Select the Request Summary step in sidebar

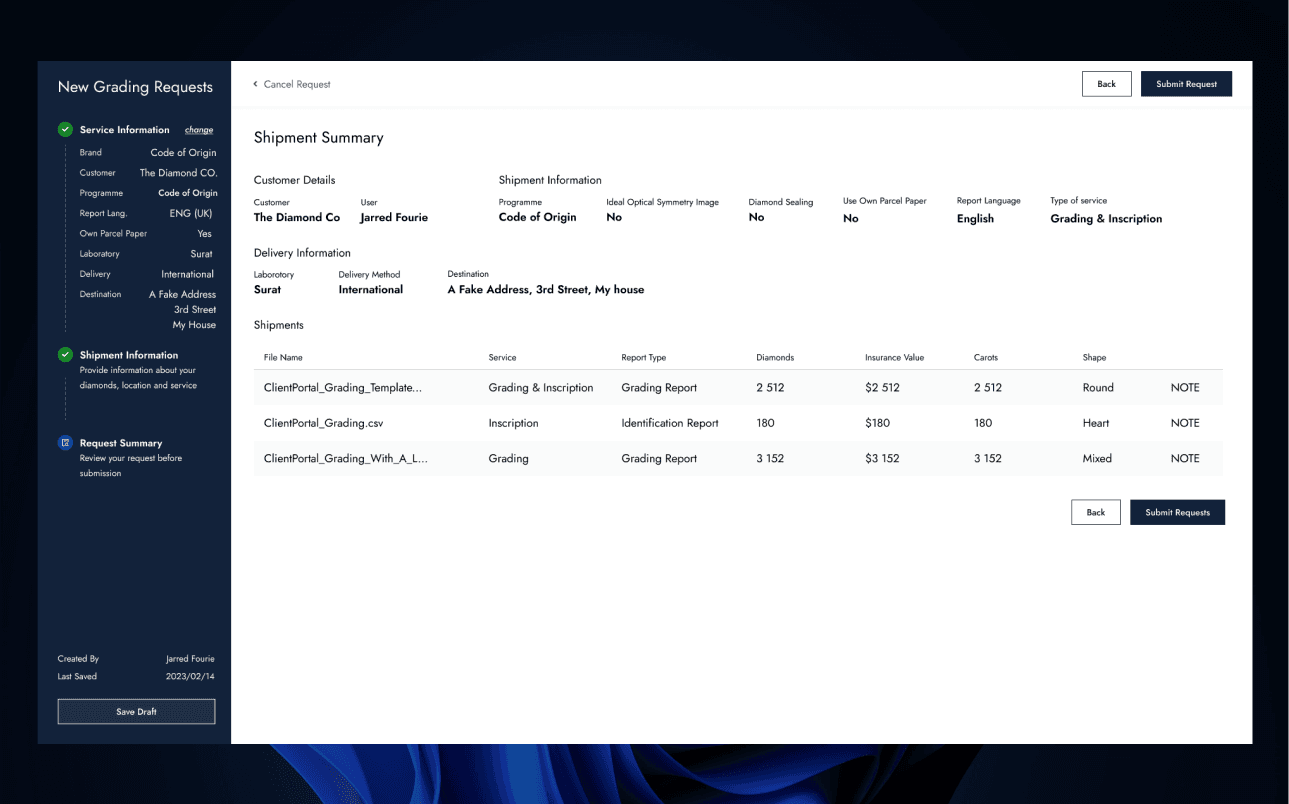(121, 443)
